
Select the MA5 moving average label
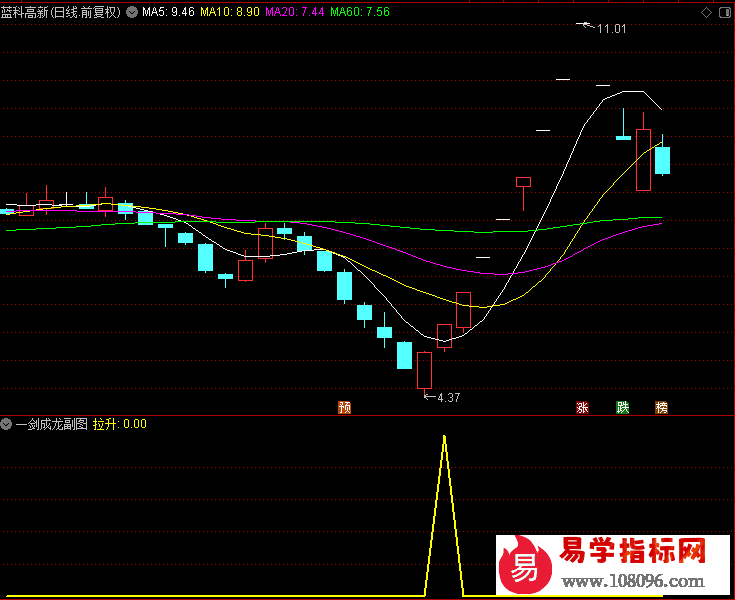168,12
